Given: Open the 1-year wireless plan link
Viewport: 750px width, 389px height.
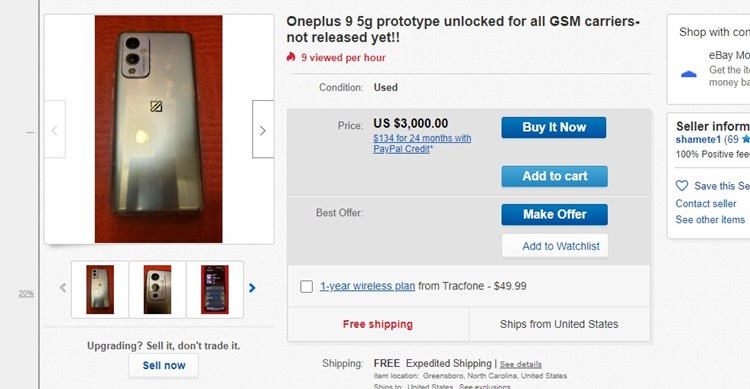Looking at the screenshot, I should 367,286.
